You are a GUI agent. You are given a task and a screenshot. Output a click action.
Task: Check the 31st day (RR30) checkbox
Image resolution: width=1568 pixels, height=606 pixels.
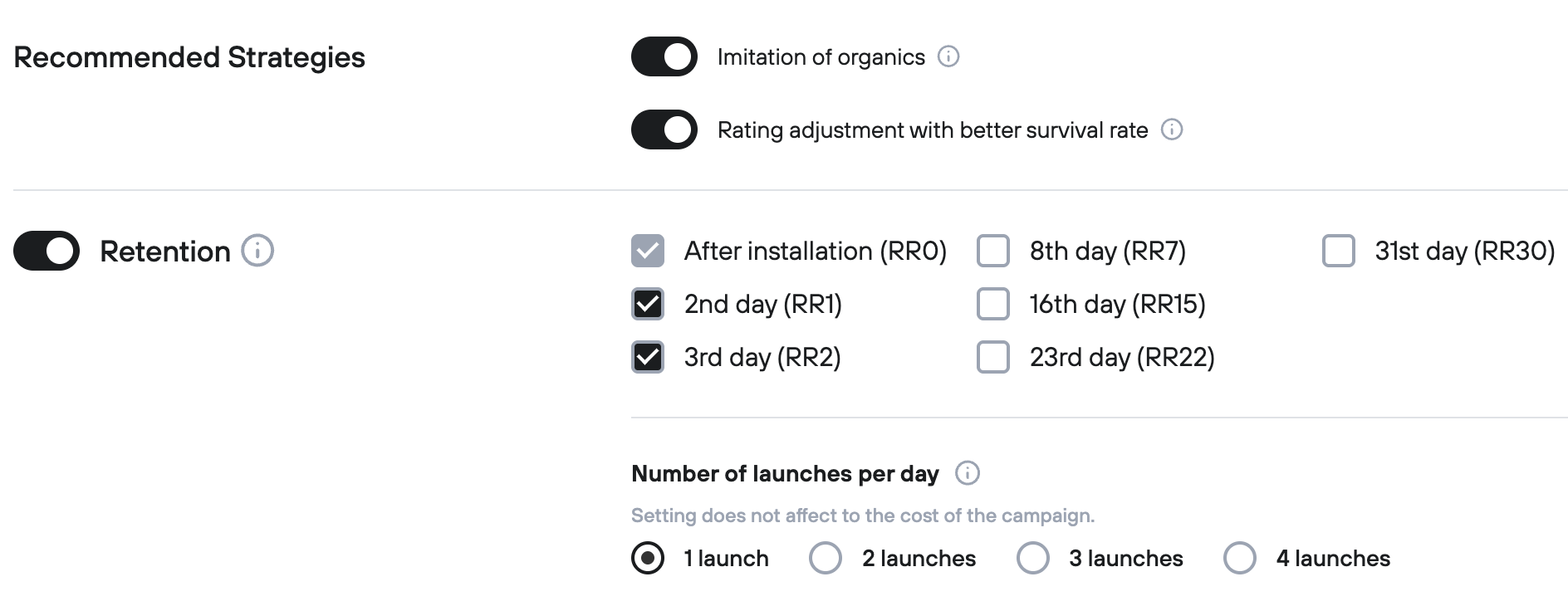click(1338, 251)
